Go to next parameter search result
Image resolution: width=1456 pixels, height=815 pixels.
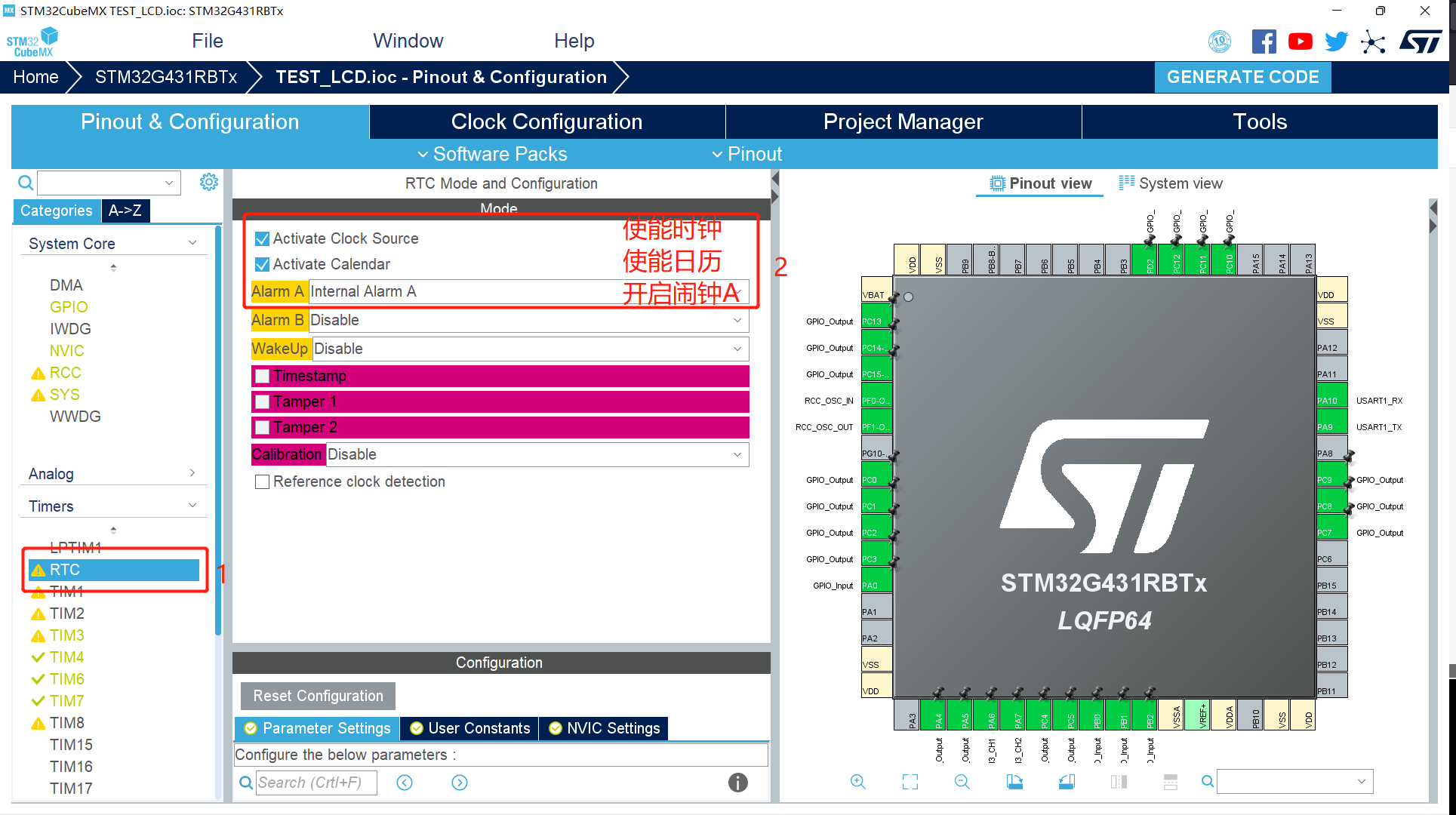coord(460,783)
